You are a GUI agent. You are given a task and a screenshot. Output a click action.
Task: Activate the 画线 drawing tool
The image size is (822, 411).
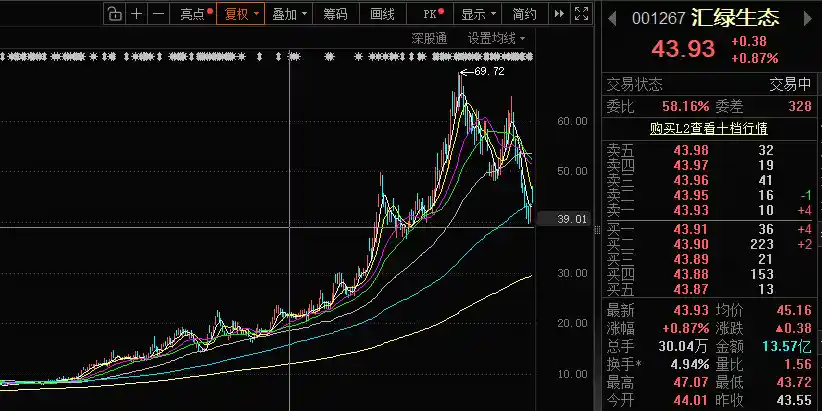click(x=382, y=14)
